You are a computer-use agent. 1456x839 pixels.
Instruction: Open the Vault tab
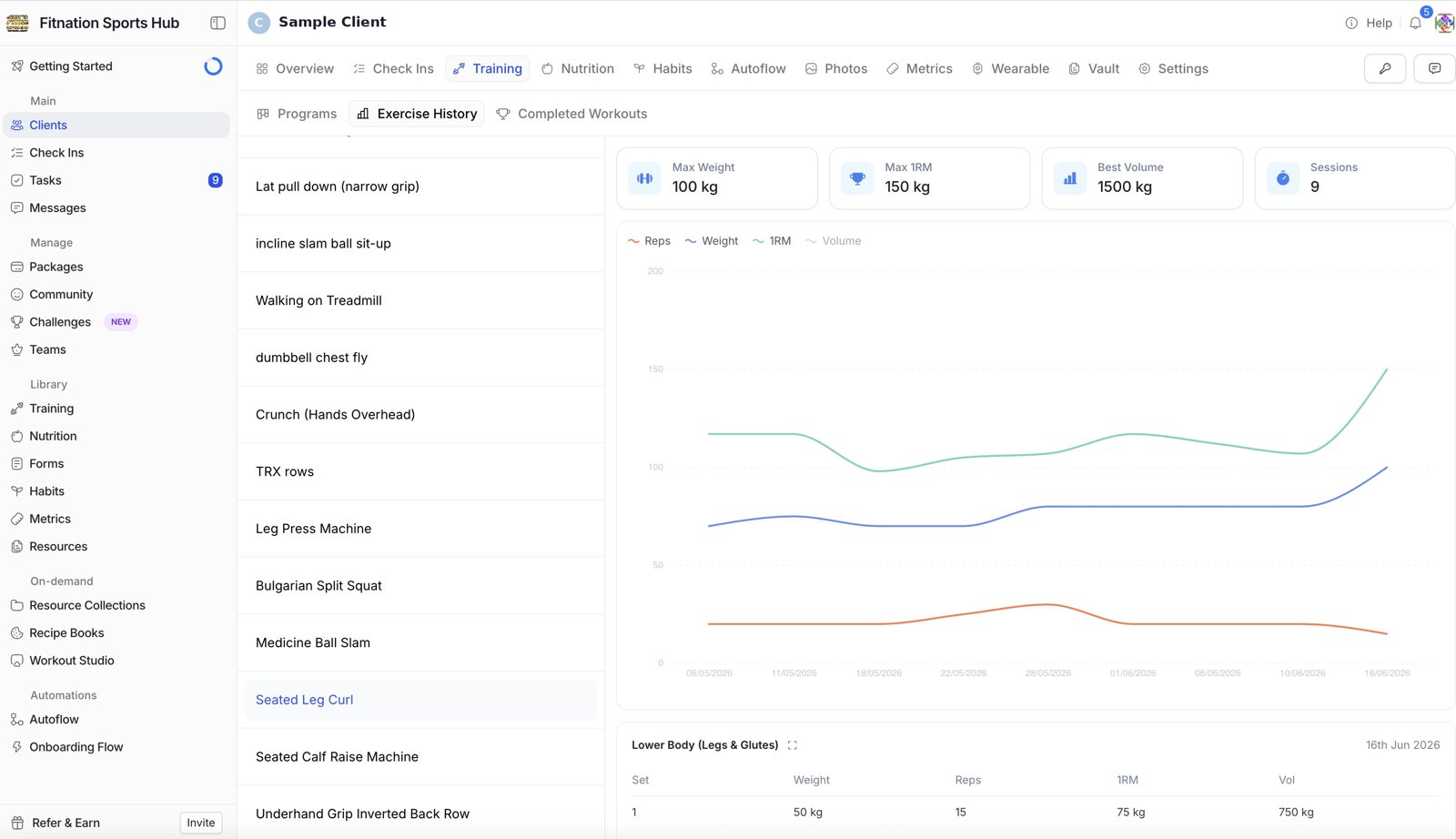pos(1094,68)
